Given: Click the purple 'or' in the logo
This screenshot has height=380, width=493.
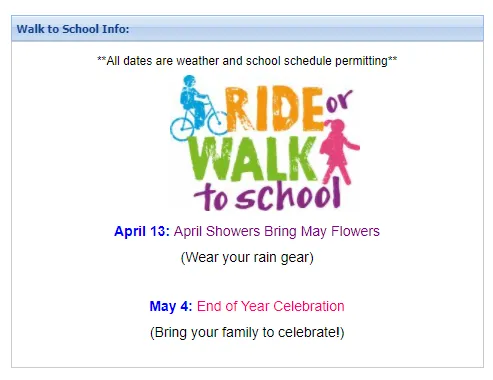Looking at the screenshot, I should coord(338,101).
